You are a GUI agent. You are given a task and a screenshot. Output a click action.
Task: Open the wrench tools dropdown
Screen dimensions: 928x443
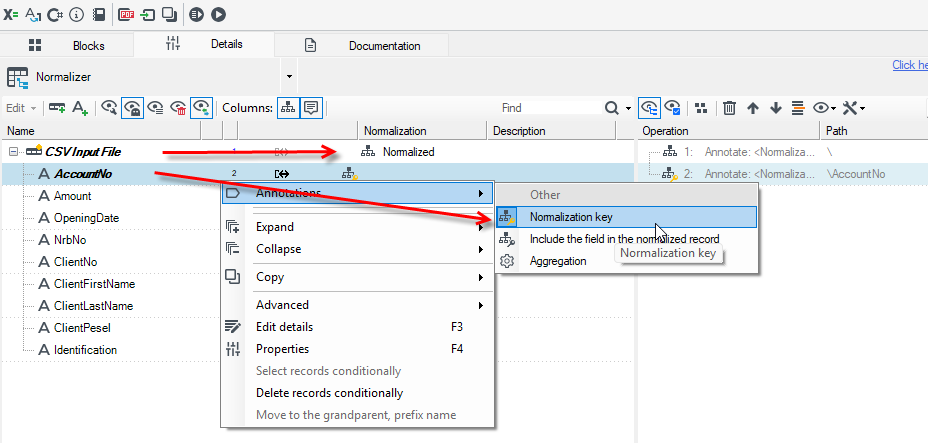853,108
